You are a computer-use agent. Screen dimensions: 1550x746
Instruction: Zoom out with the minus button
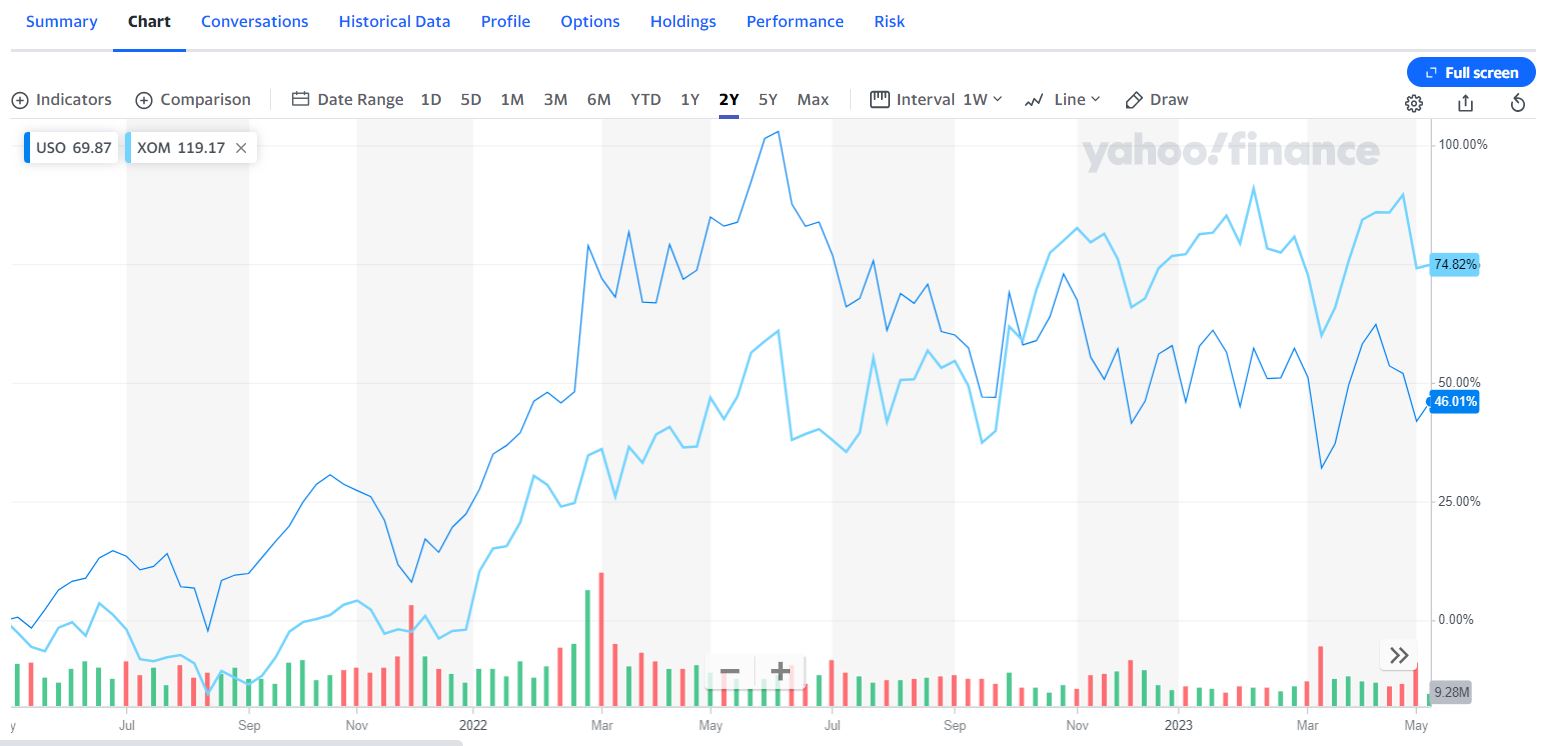tap(730, 671)
